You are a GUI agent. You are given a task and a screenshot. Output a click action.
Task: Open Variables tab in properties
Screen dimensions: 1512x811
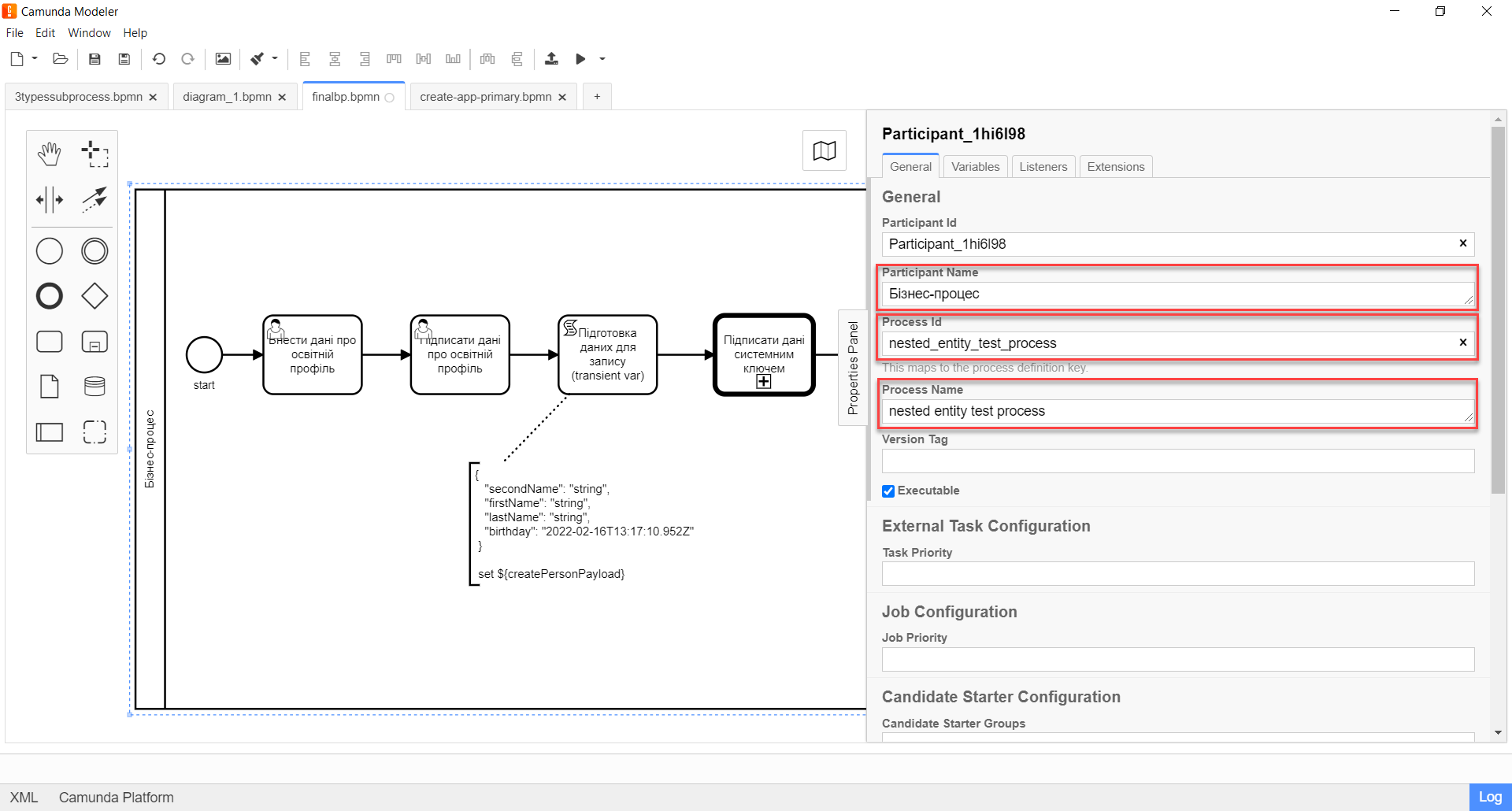(975, 167)
